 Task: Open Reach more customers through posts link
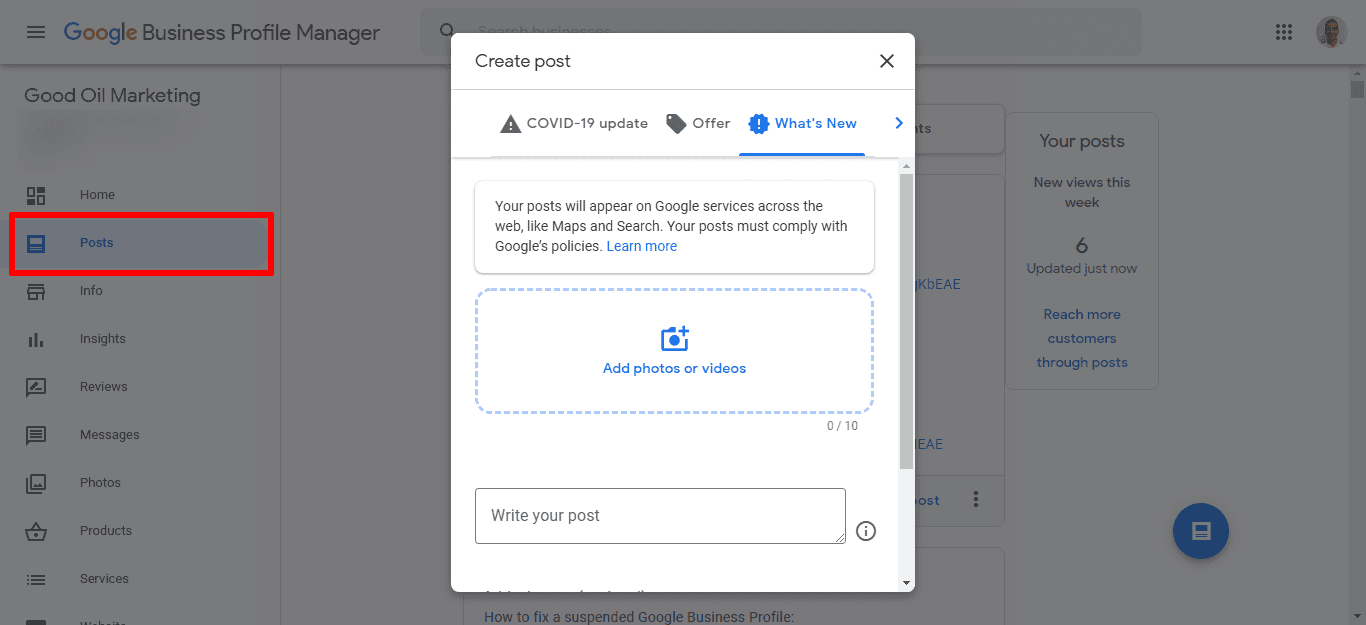[x=1082, y=339]
